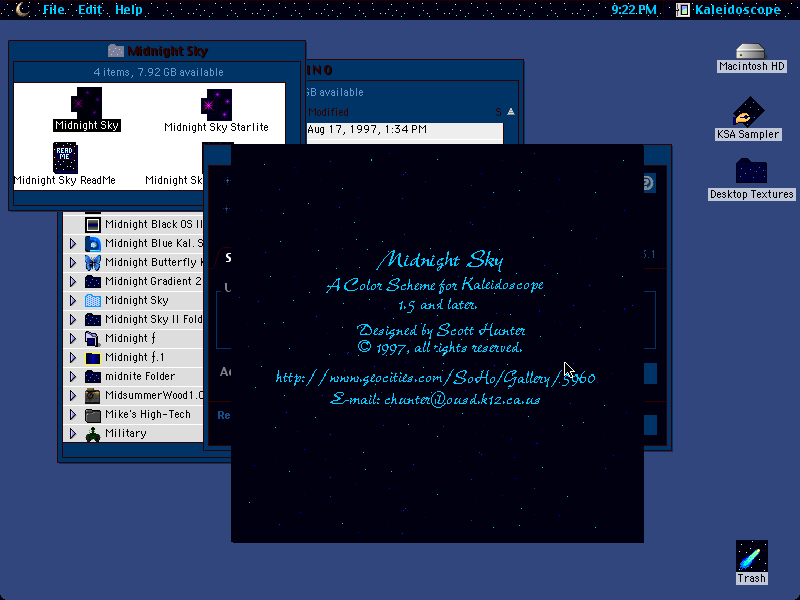Open the Midnight Sky ReadMe document icon
800x600 pixels.
click(x=65, y=158)
